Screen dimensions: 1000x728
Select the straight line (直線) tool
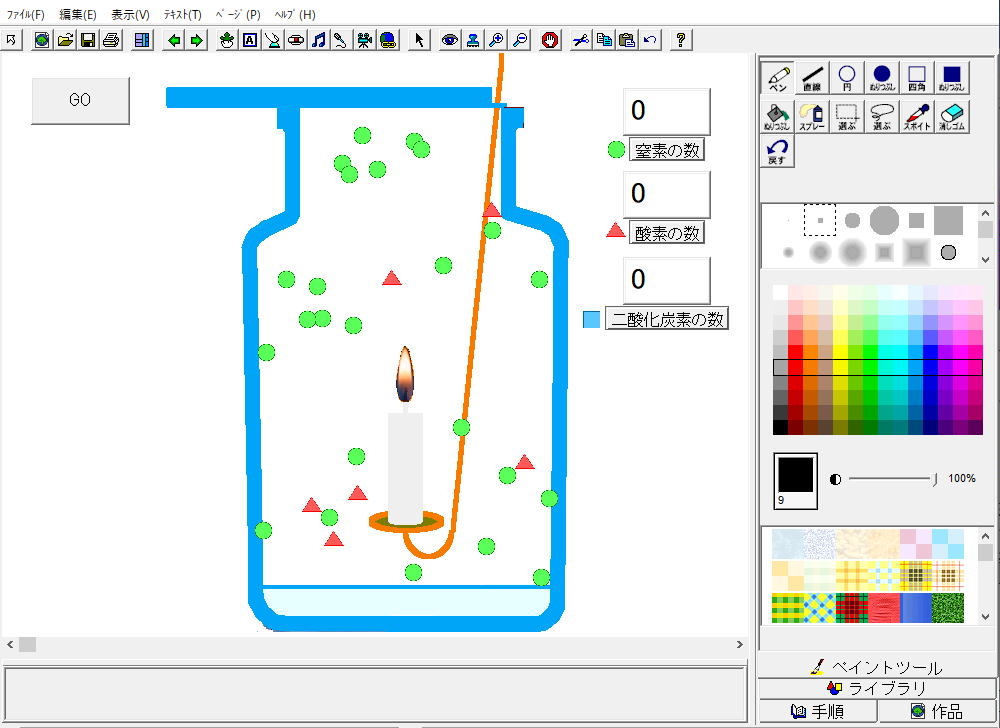coord(812,78)
